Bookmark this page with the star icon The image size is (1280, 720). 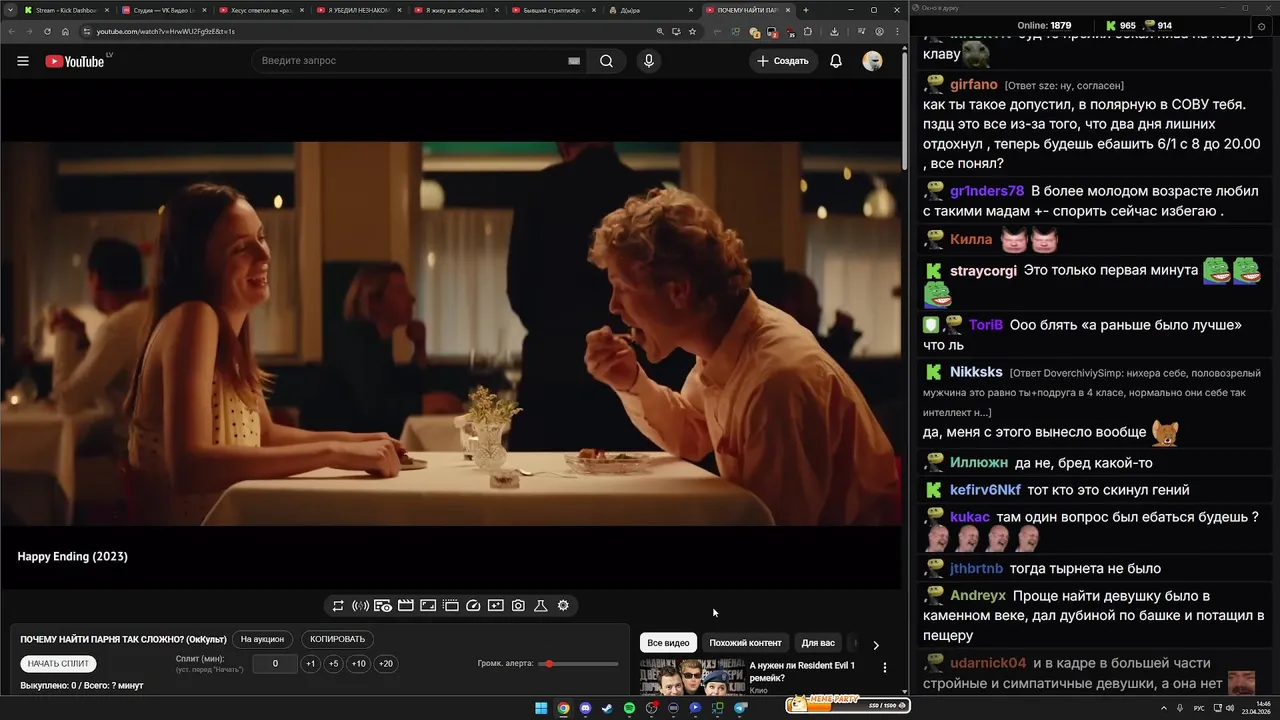692,31
